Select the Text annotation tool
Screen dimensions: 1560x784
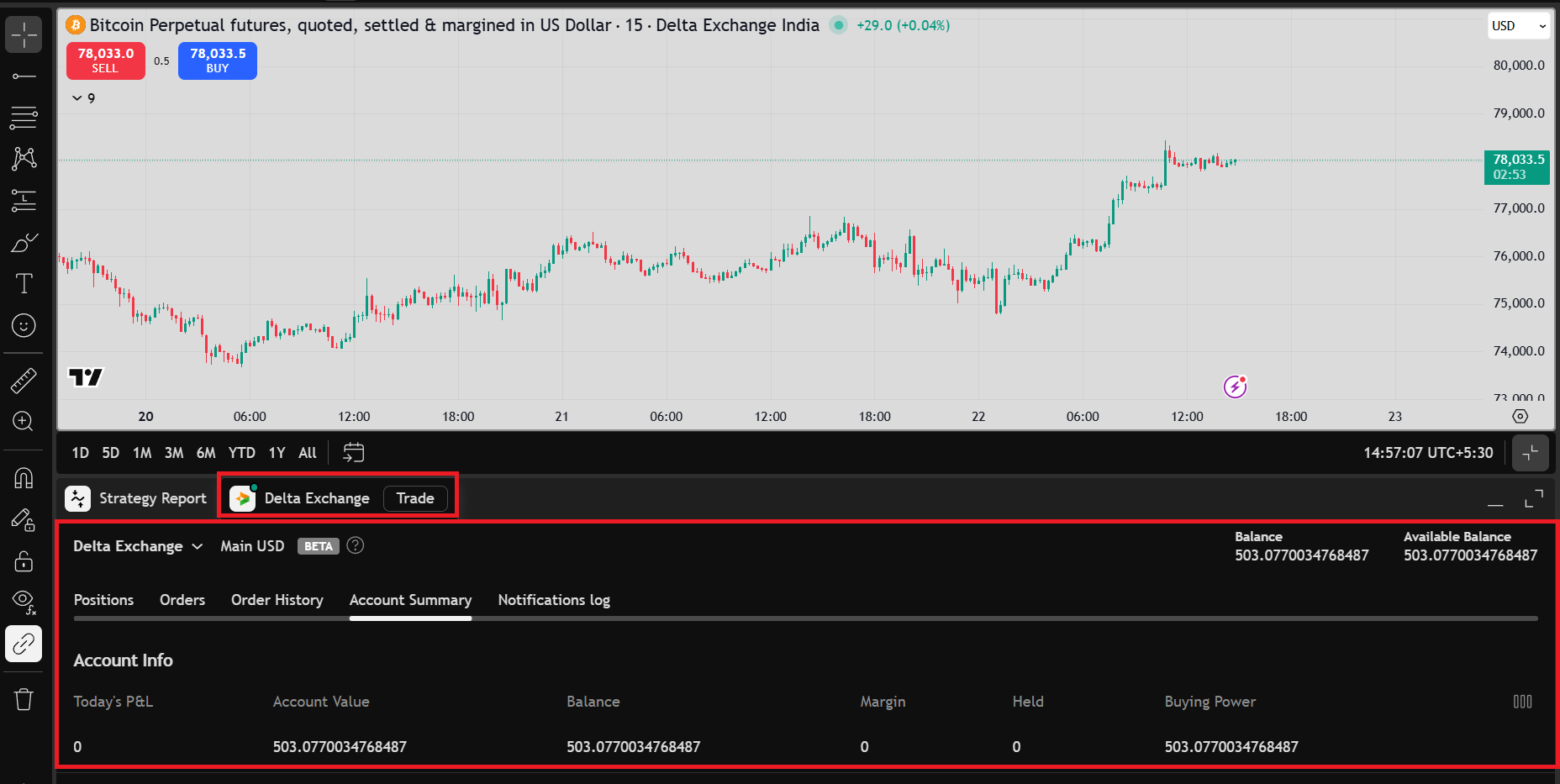tap(24, 284)
